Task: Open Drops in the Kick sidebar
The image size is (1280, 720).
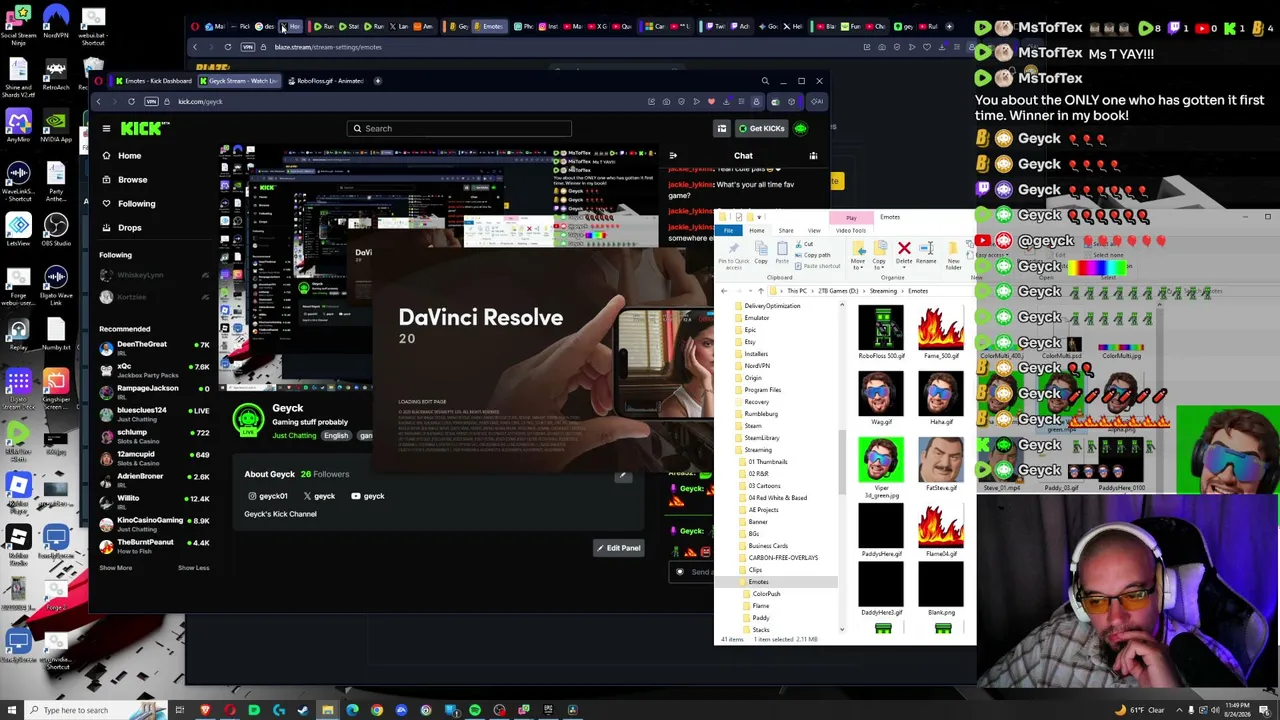Action: pyautogui.click(x=129, y=227)
